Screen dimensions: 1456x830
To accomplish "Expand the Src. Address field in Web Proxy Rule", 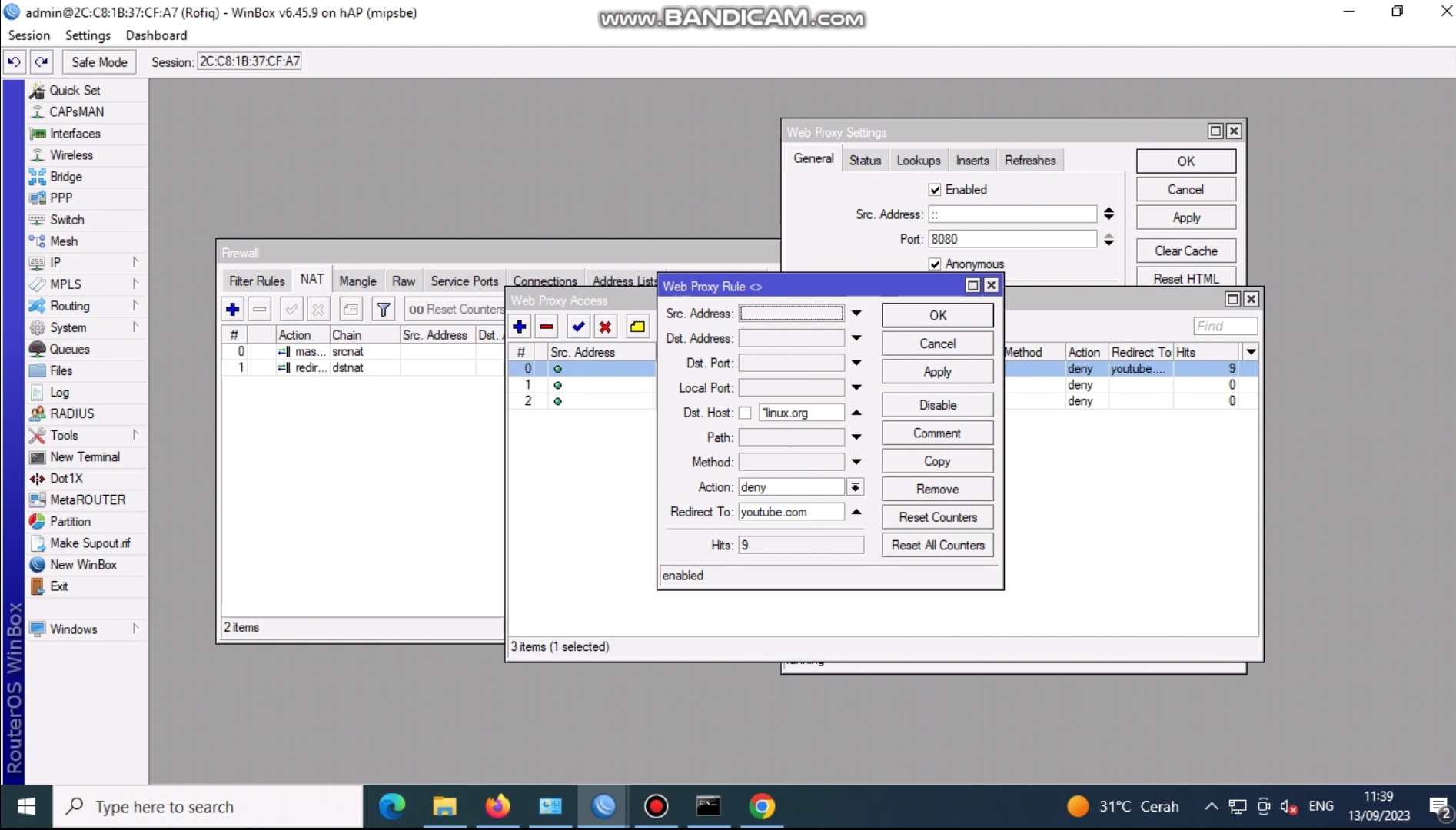I will point(856,313).
